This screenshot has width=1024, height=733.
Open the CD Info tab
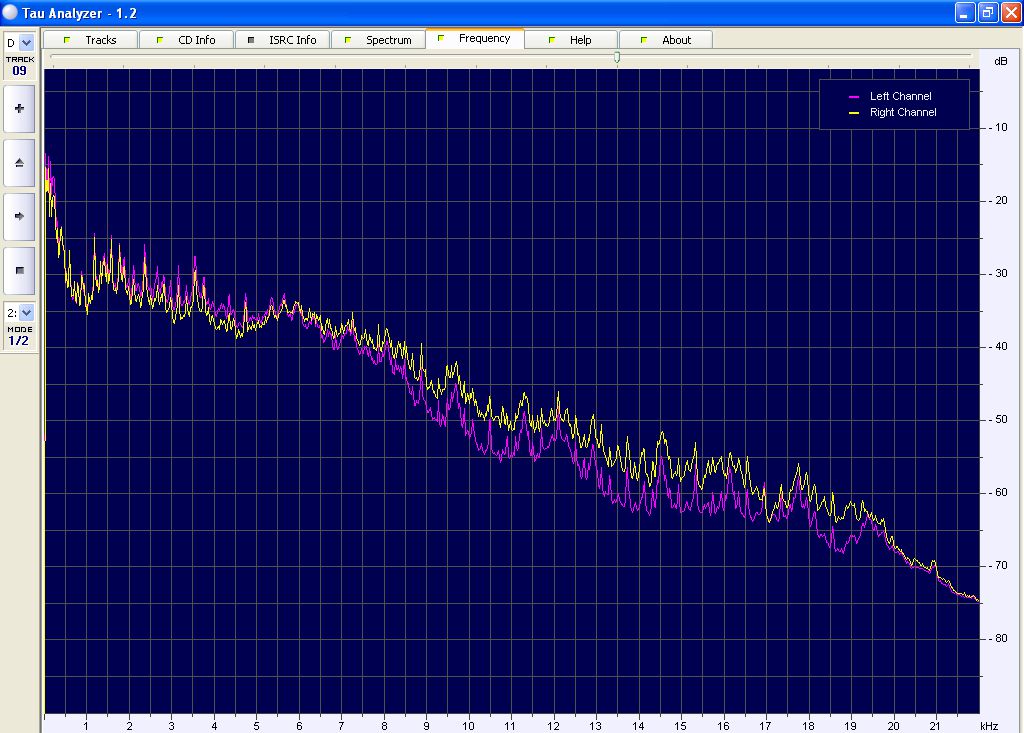(x=197, y=40)
